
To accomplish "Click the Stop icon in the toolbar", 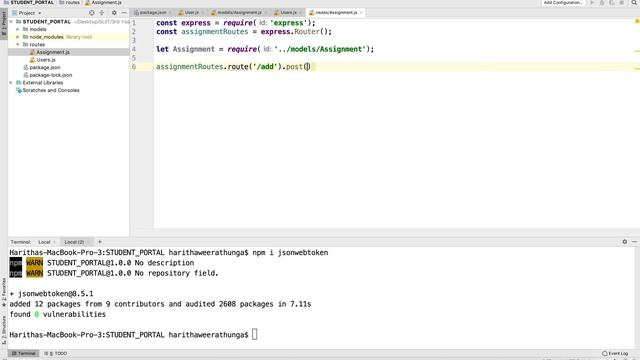I will click(622, 2).
